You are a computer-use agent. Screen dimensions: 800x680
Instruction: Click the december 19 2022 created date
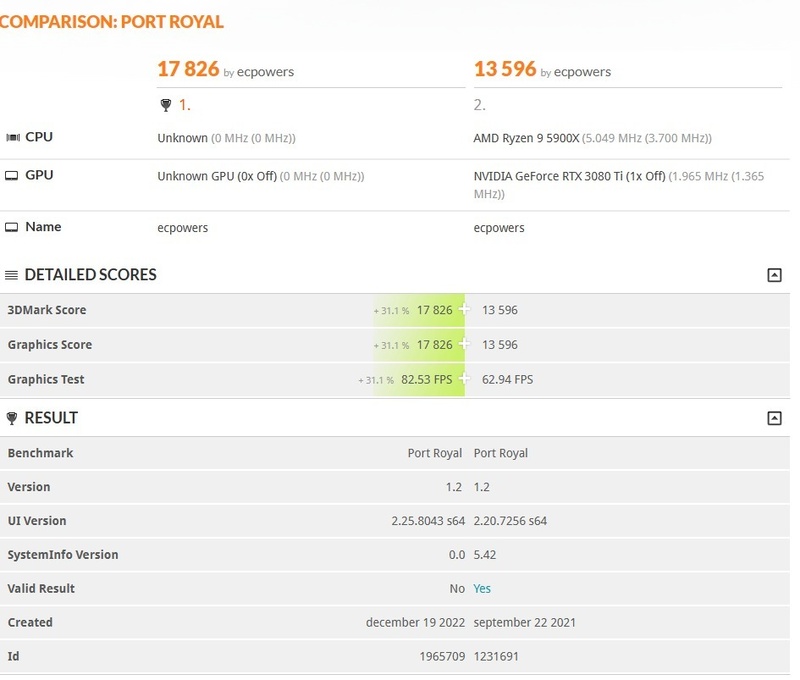[415, 622]
